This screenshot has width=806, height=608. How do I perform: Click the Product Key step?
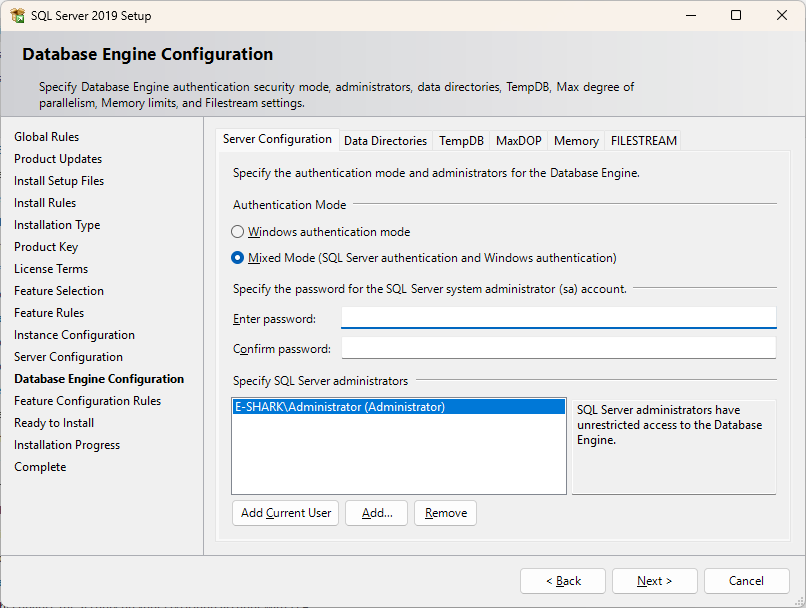pos(46,247)
